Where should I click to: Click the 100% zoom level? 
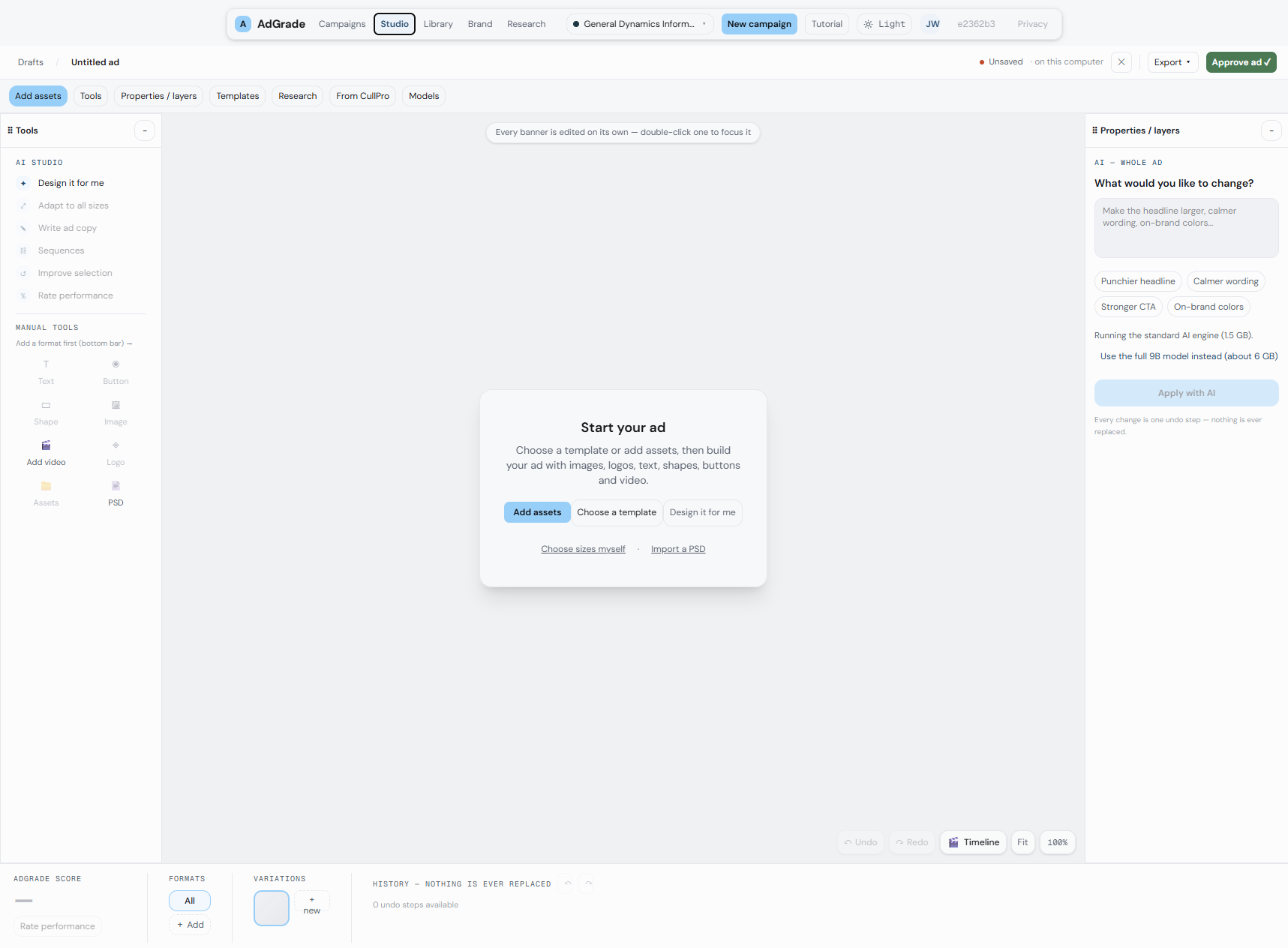tap(1057, 842)
